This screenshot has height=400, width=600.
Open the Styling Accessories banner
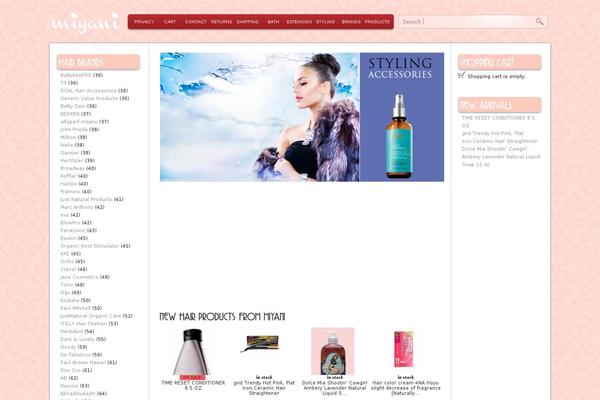click(x=302, y=117)
